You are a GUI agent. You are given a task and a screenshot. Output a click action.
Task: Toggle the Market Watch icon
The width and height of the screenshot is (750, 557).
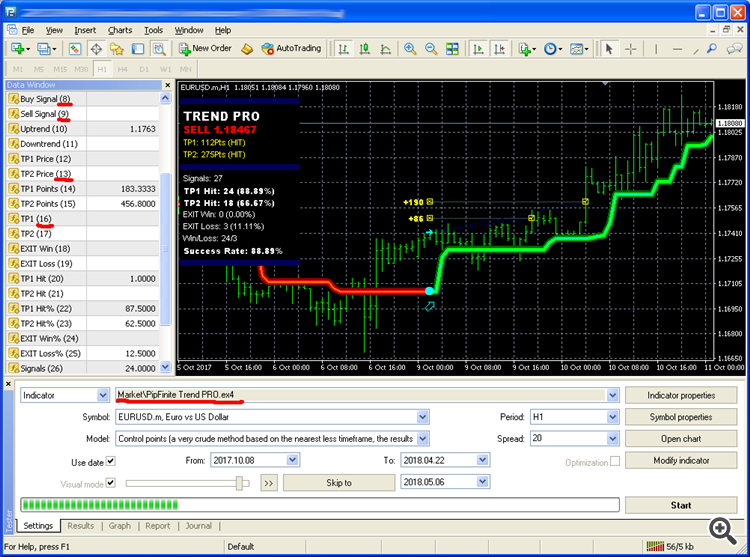[75, 49]
